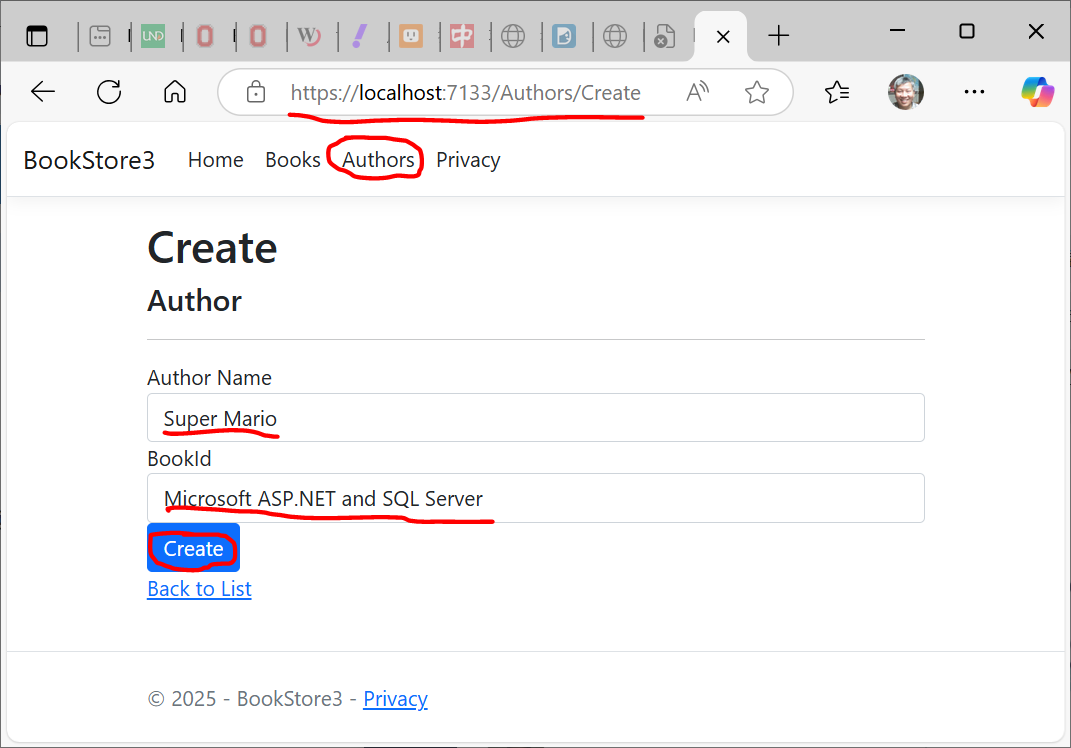
Task: Open the Authors nav link
Action: [378, 160]
